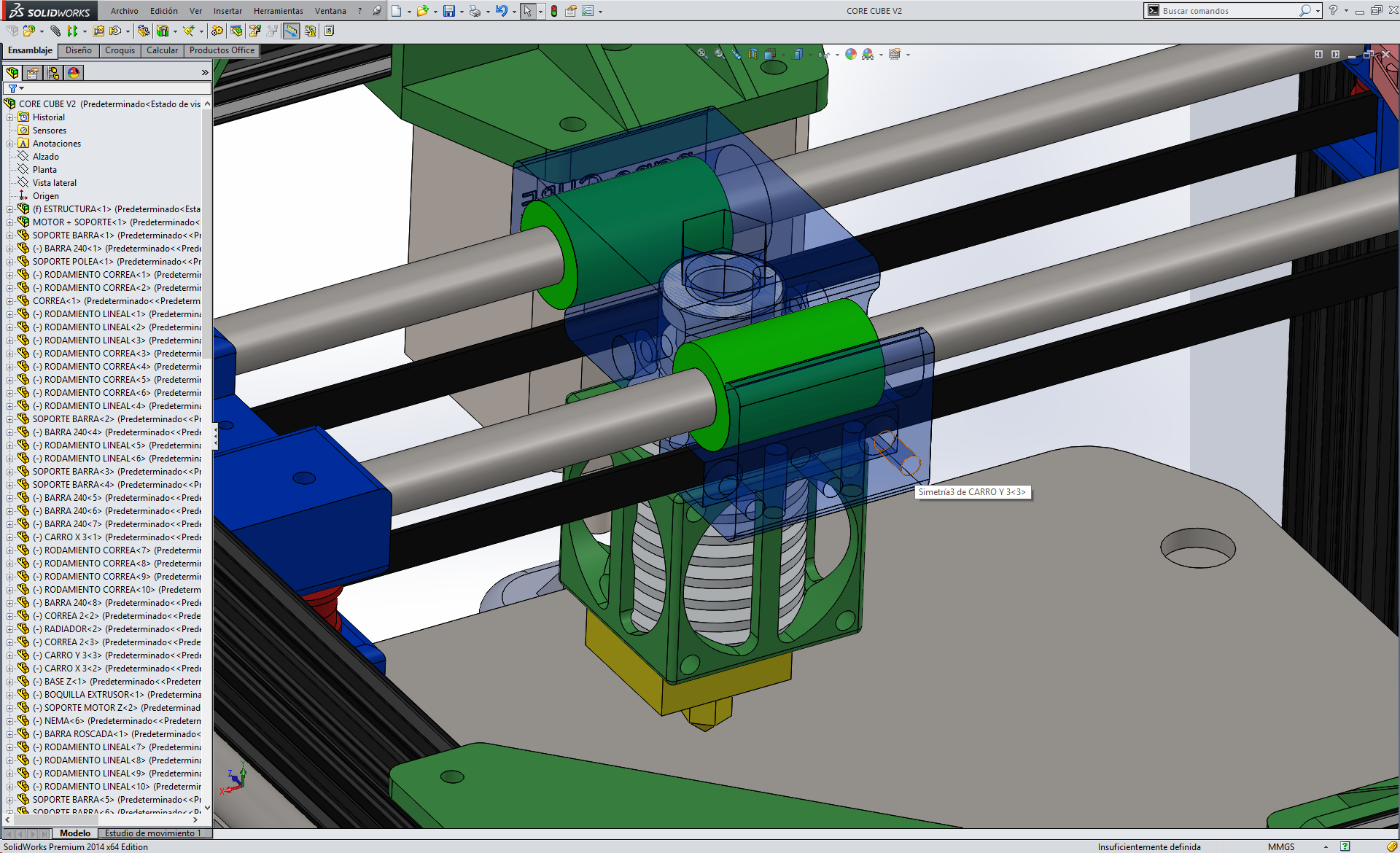Click the Print icon
The height and width of the screenshot is (853, 1400).
pos(475,11)
